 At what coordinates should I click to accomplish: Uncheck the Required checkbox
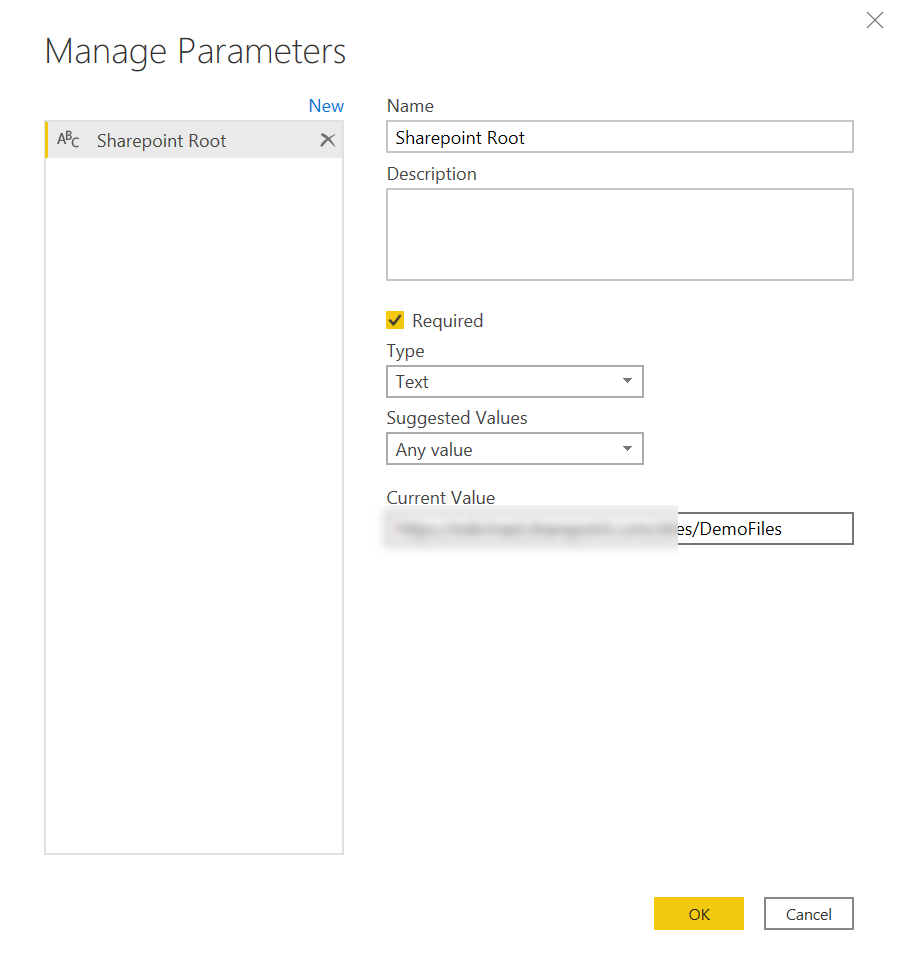395,321
